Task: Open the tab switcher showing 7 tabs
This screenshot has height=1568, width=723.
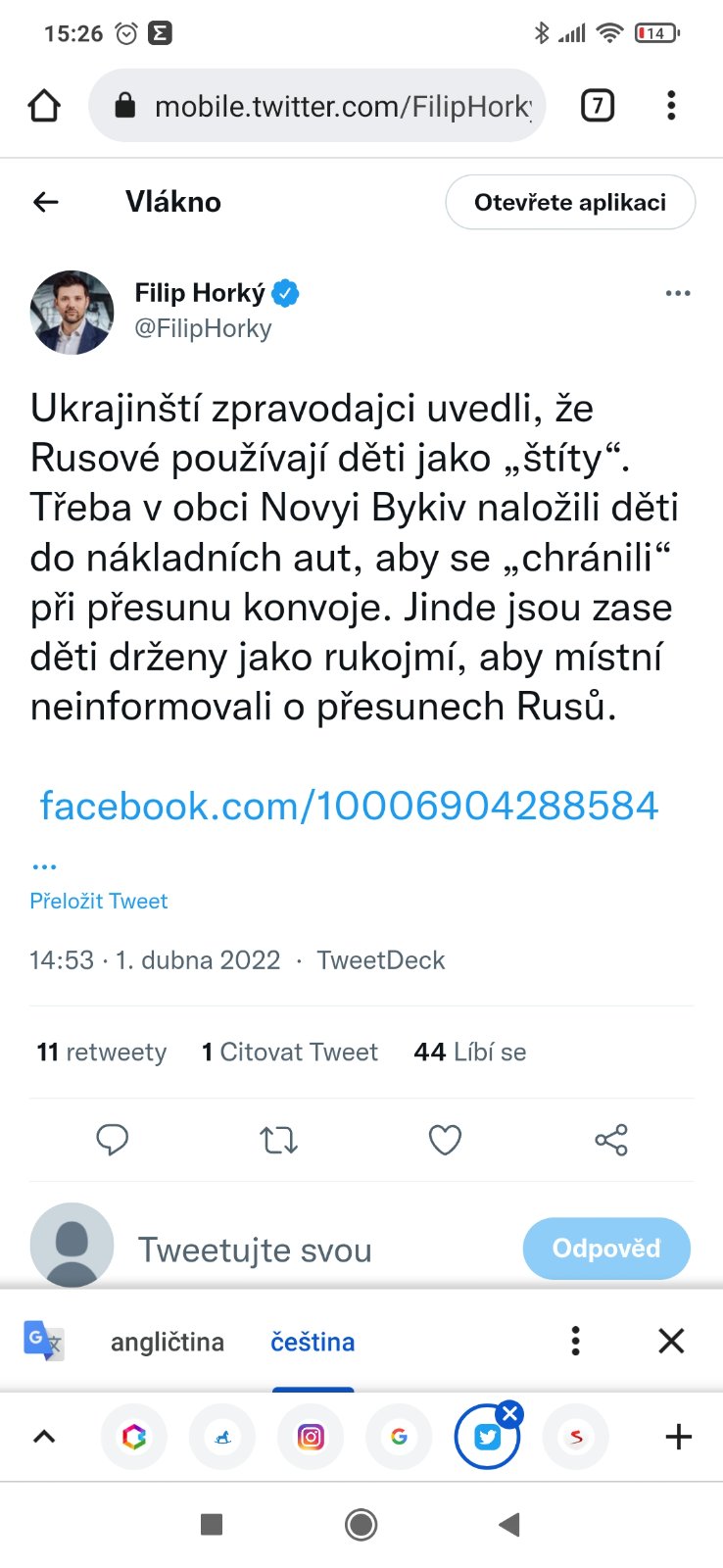Action: pos(598,105)
